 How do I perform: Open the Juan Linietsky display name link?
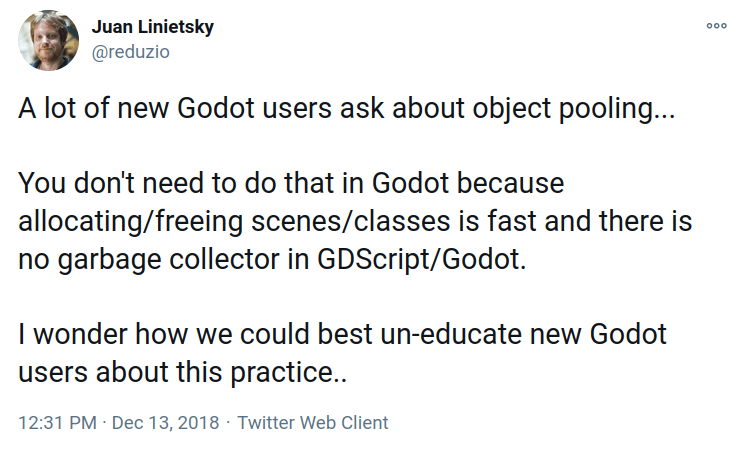[152, 27]
